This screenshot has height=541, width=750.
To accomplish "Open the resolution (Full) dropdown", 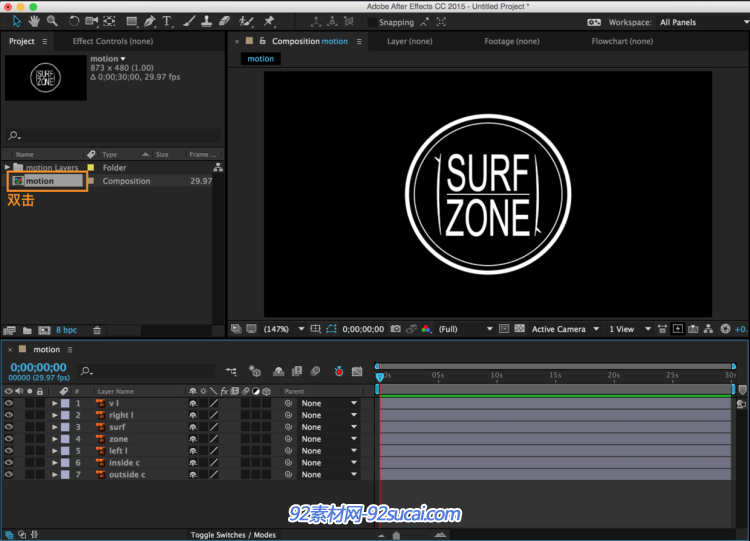I will pos(465,329).
